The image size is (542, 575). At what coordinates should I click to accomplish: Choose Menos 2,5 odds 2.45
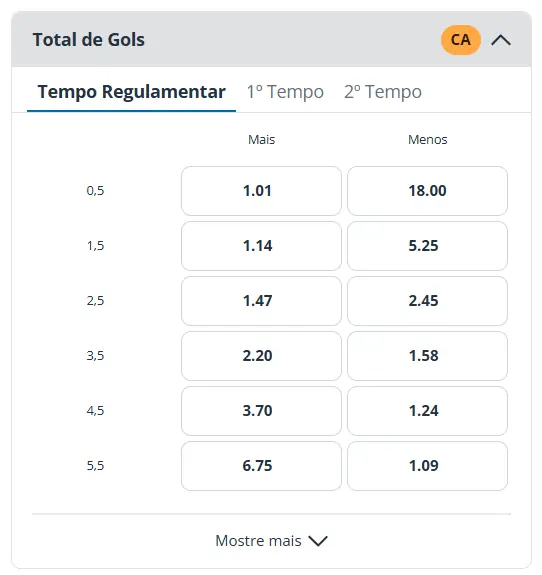tap(427, 301)
